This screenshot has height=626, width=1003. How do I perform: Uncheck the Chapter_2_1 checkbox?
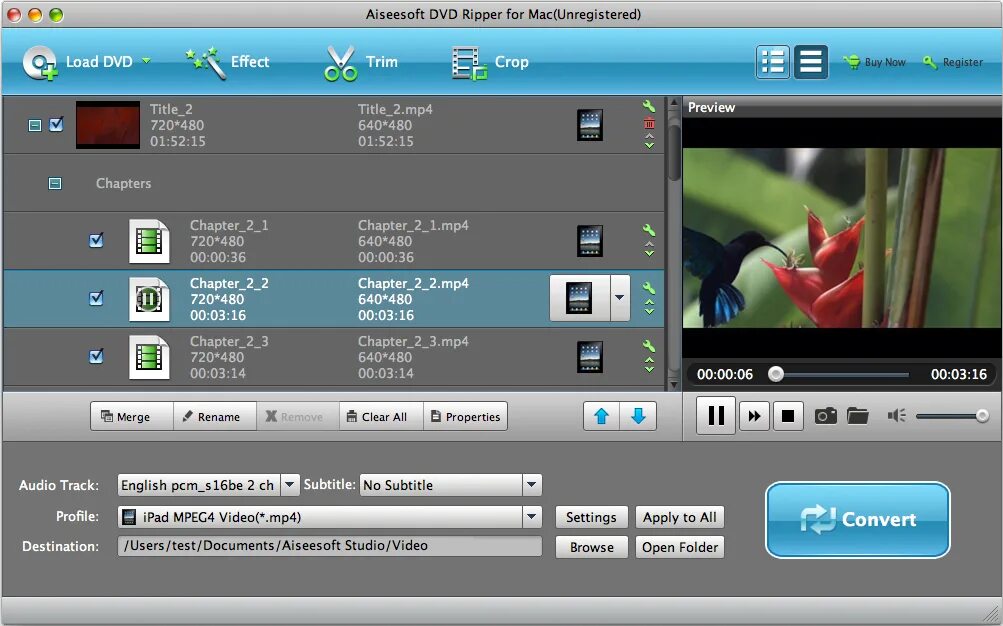tap(96, 240)
